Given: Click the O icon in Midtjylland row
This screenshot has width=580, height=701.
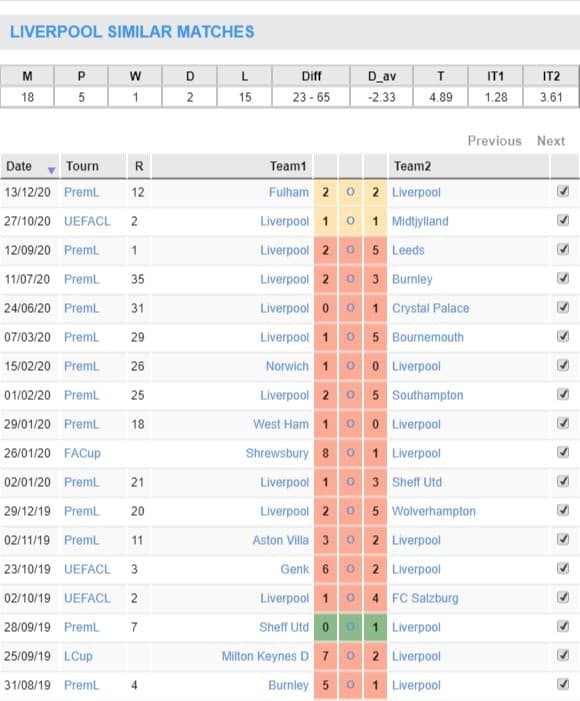Looking at the screenshot, I should pyautogui.click(x=351, y=220).
